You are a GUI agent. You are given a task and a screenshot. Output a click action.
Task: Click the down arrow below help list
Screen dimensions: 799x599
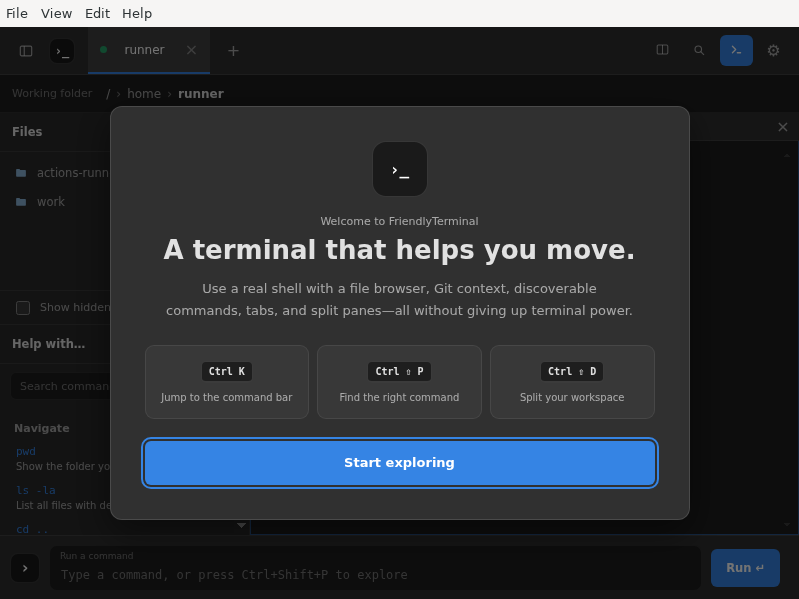[242, 525]
